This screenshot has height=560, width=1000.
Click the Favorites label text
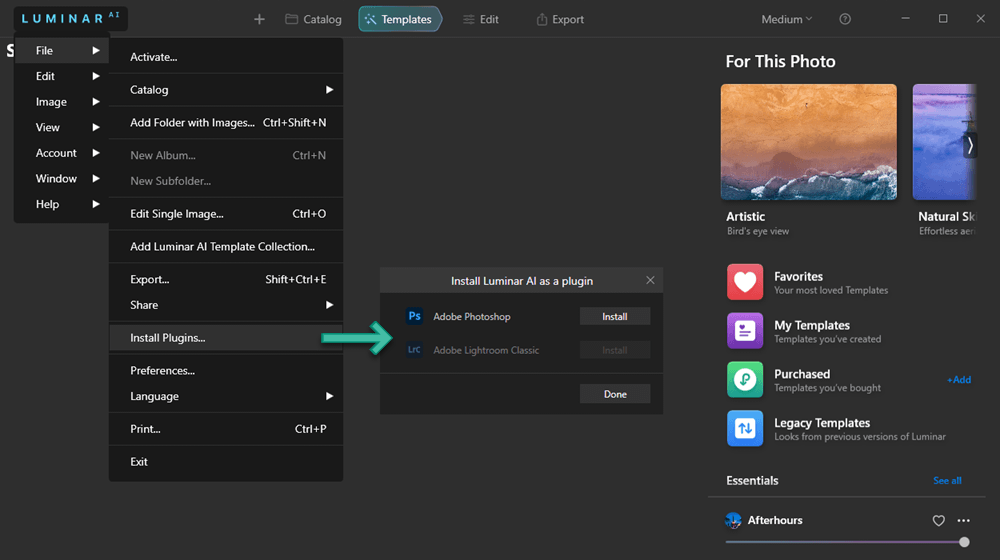click(x=798, y=276)
